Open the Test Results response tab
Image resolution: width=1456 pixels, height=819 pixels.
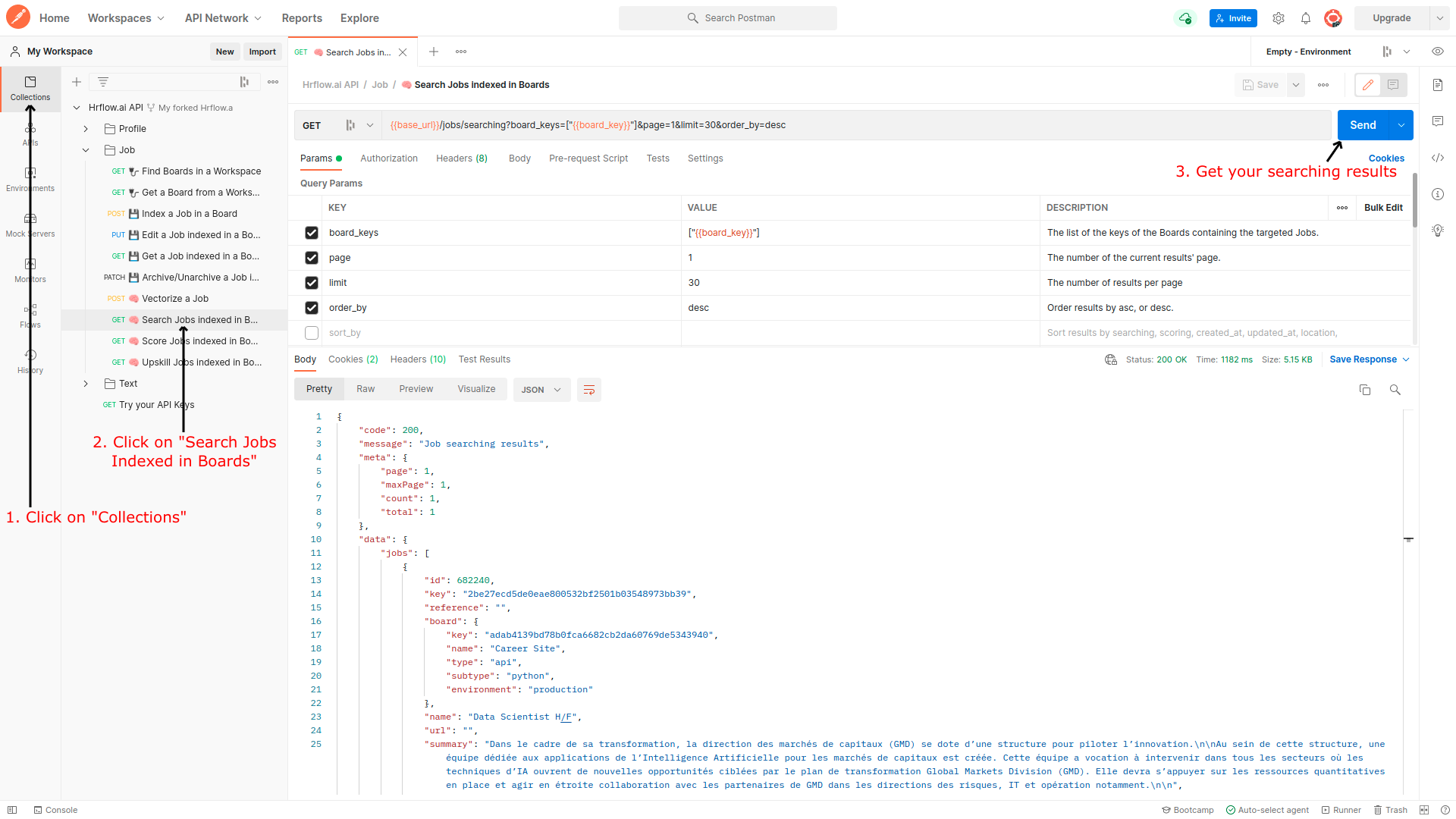click(x=485, y=359)
